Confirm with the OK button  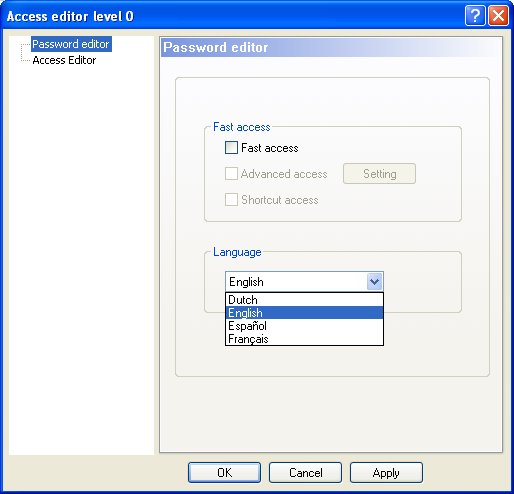pyautogui.click(x=224, y=472)
